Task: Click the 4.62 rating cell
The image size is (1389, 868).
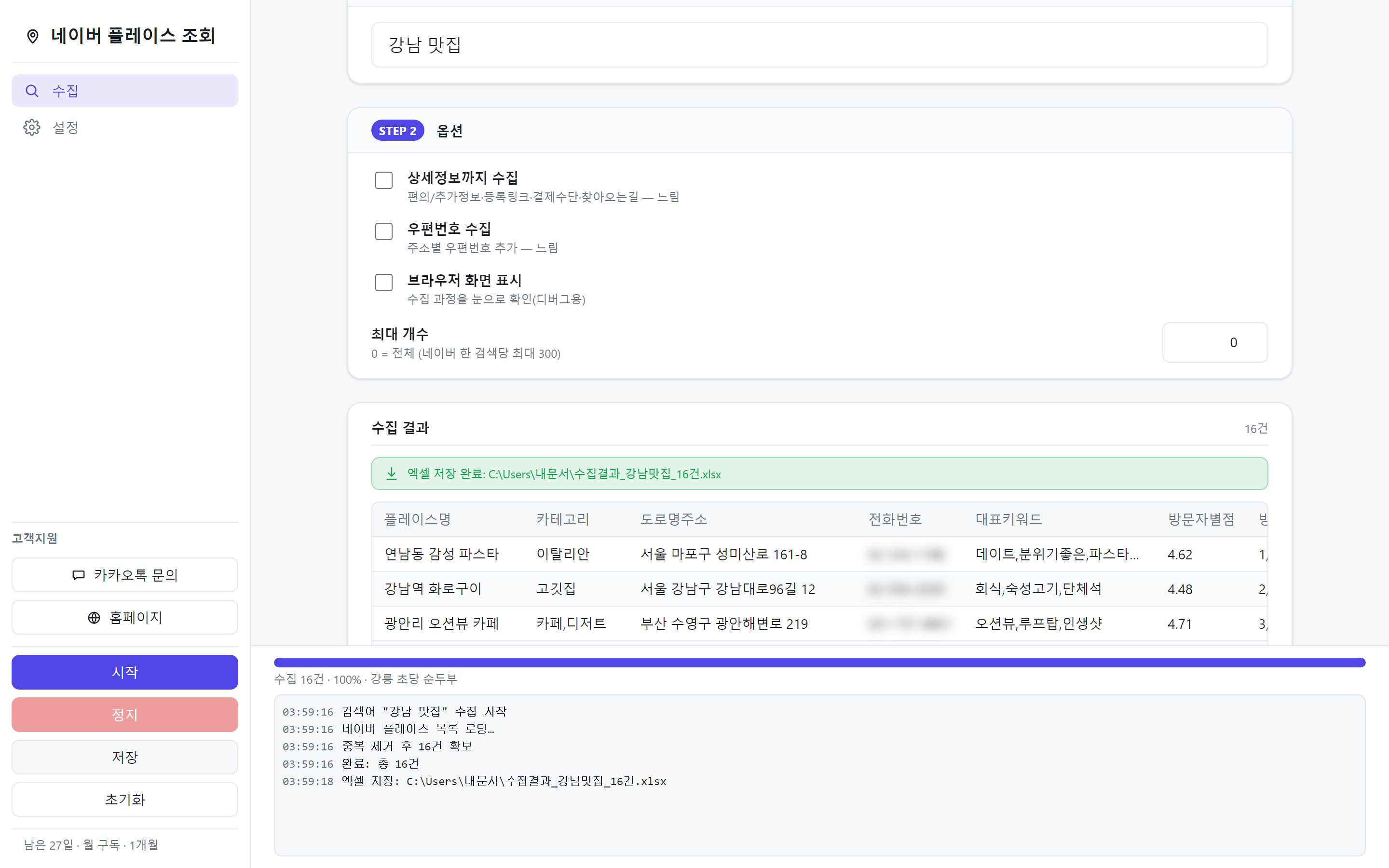Action: click(1180, 555)
